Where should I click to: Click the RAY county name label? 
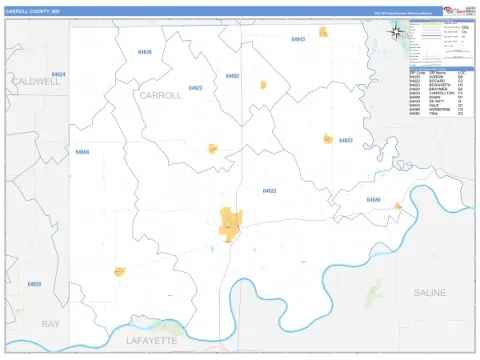pos(50,324)
